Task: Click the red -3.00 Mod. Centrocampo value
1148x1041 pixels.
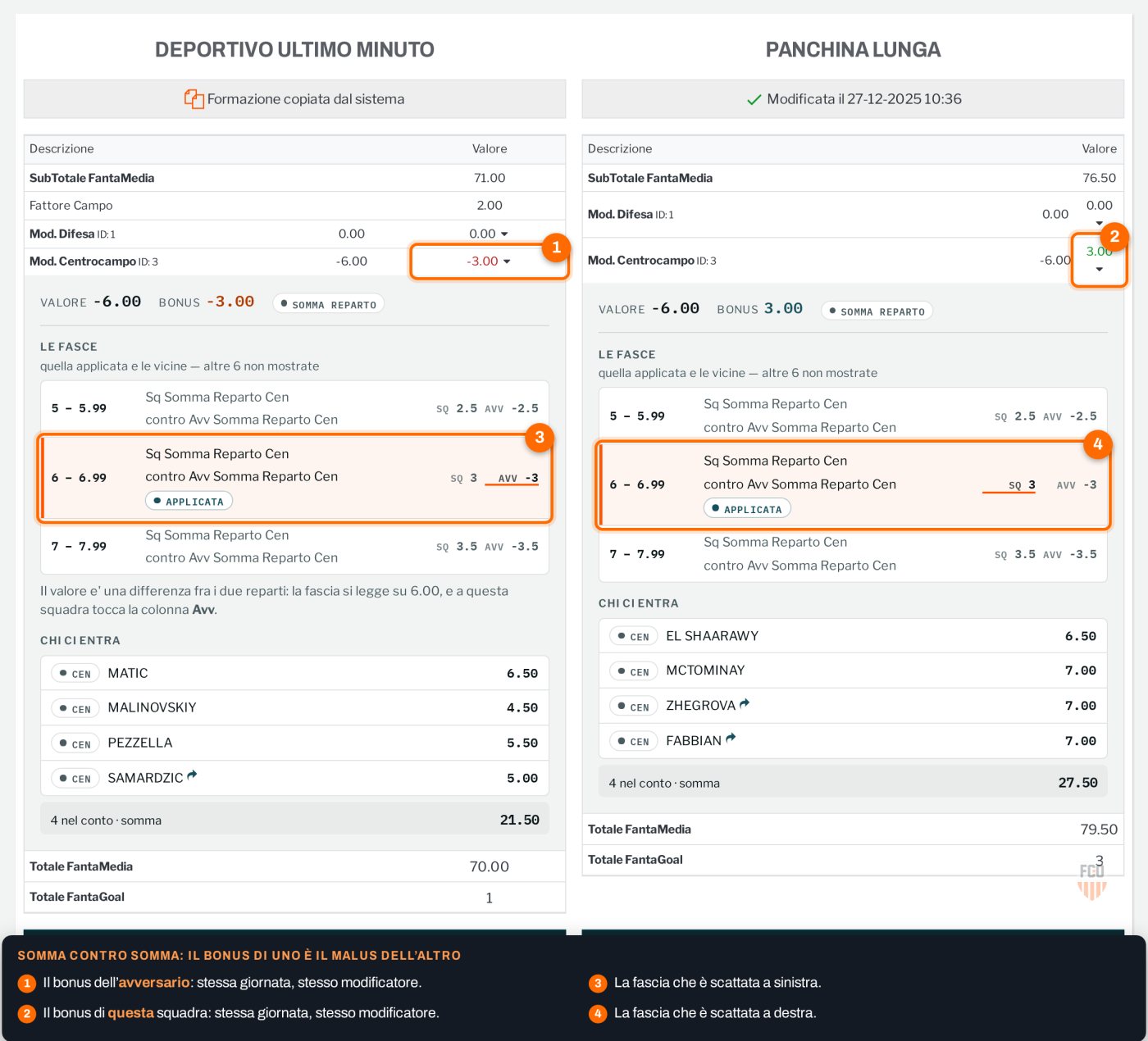Action: [482, 261]
